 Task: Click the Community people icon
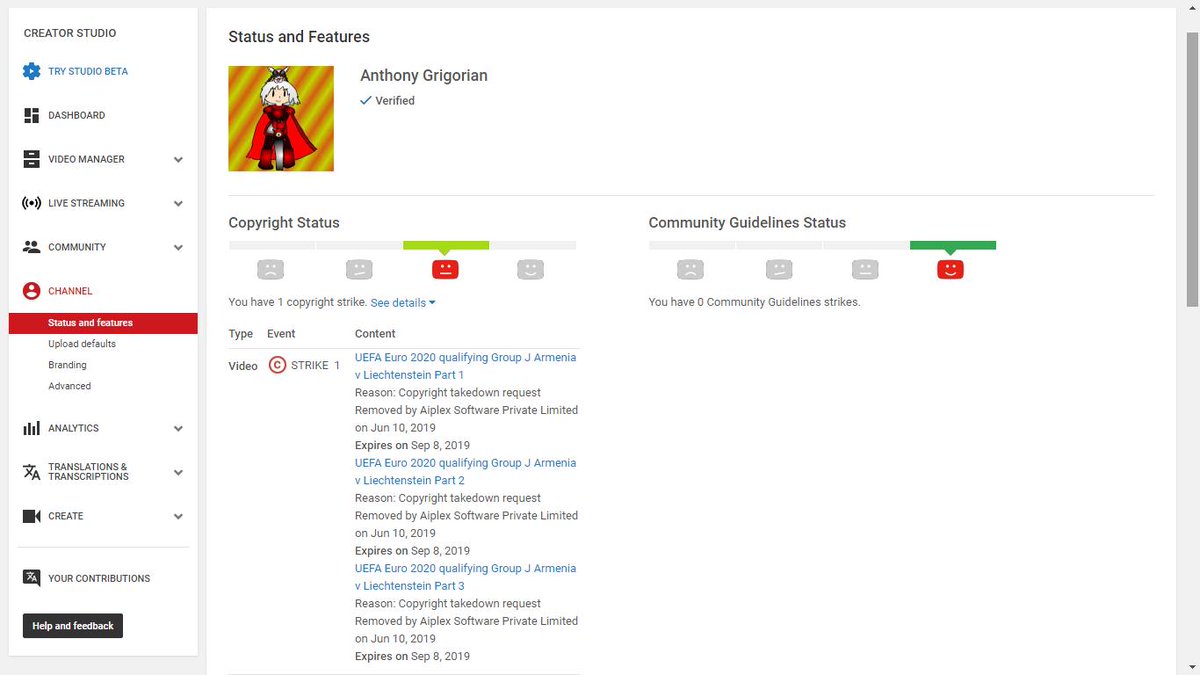click(31, 247)
